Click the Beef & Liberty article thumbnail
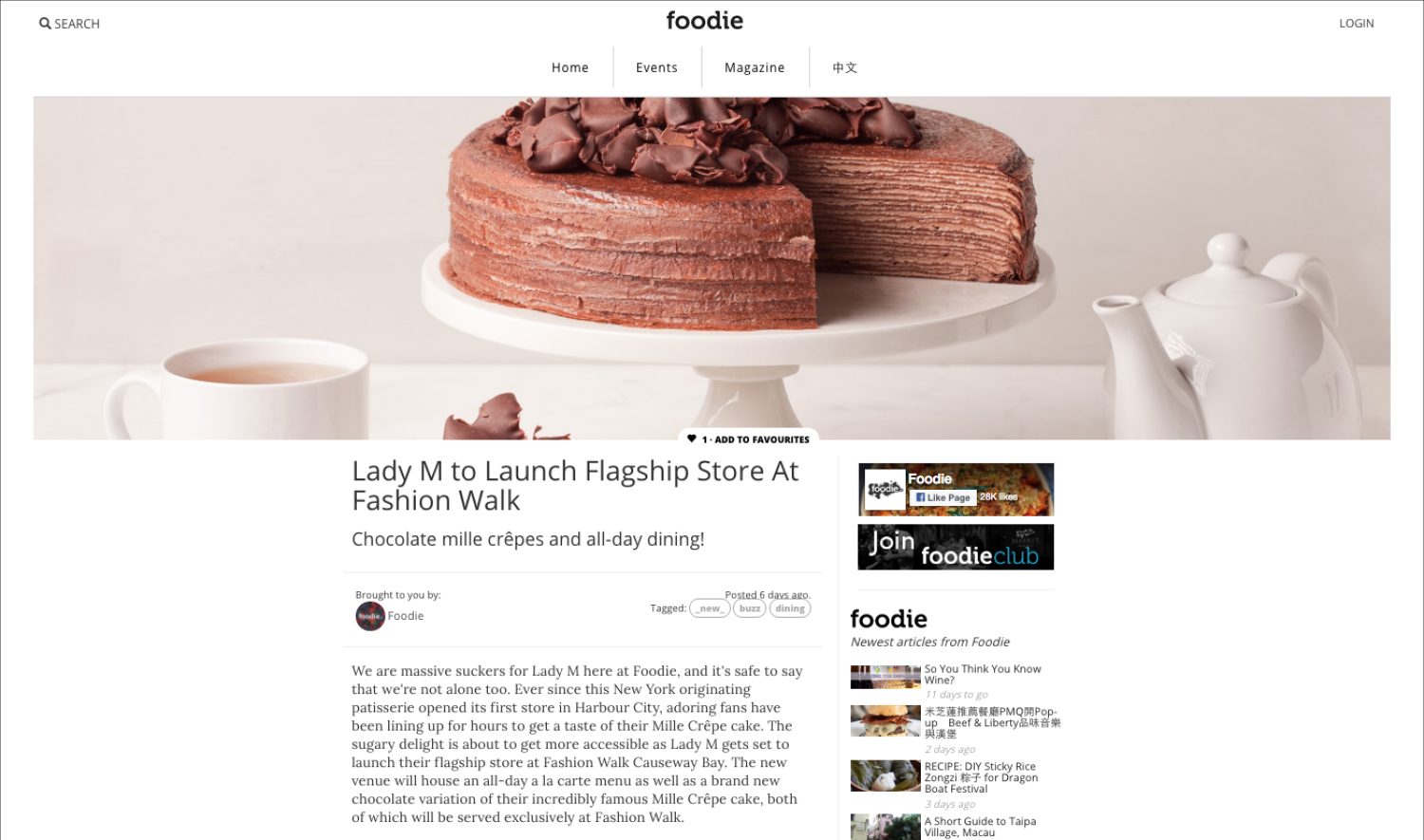This screenshot has width=1424, height=840. pyautogui.click(x=886, y=721)
